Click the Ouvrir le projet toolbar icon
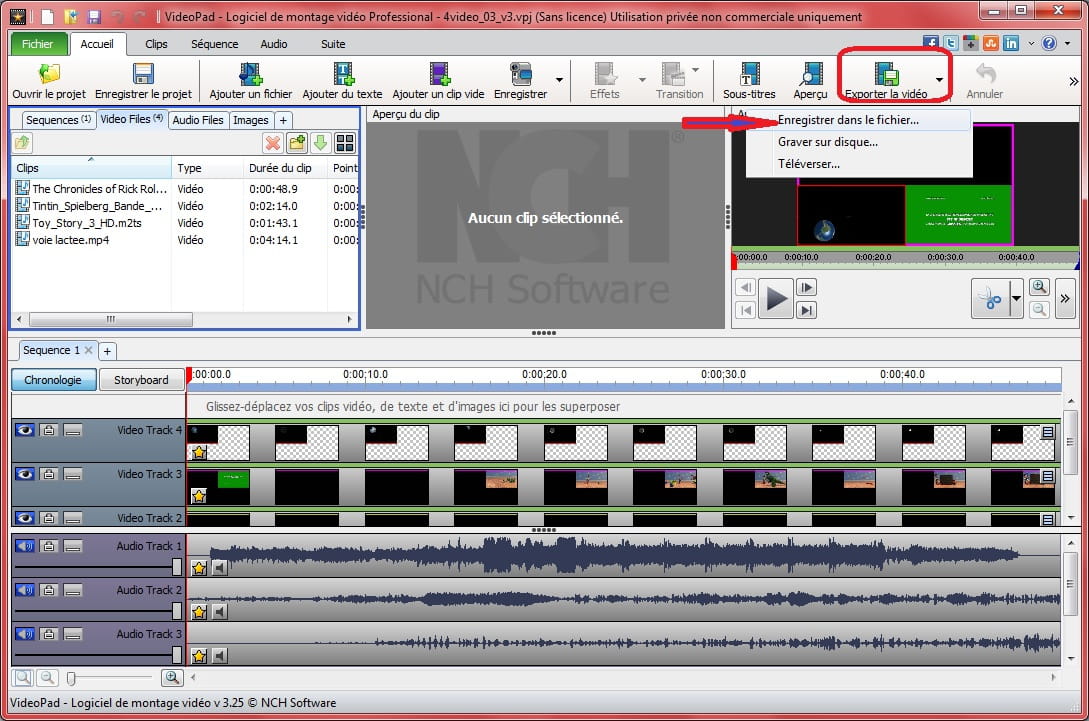The image size is (1089, 721). pos(49,74)
